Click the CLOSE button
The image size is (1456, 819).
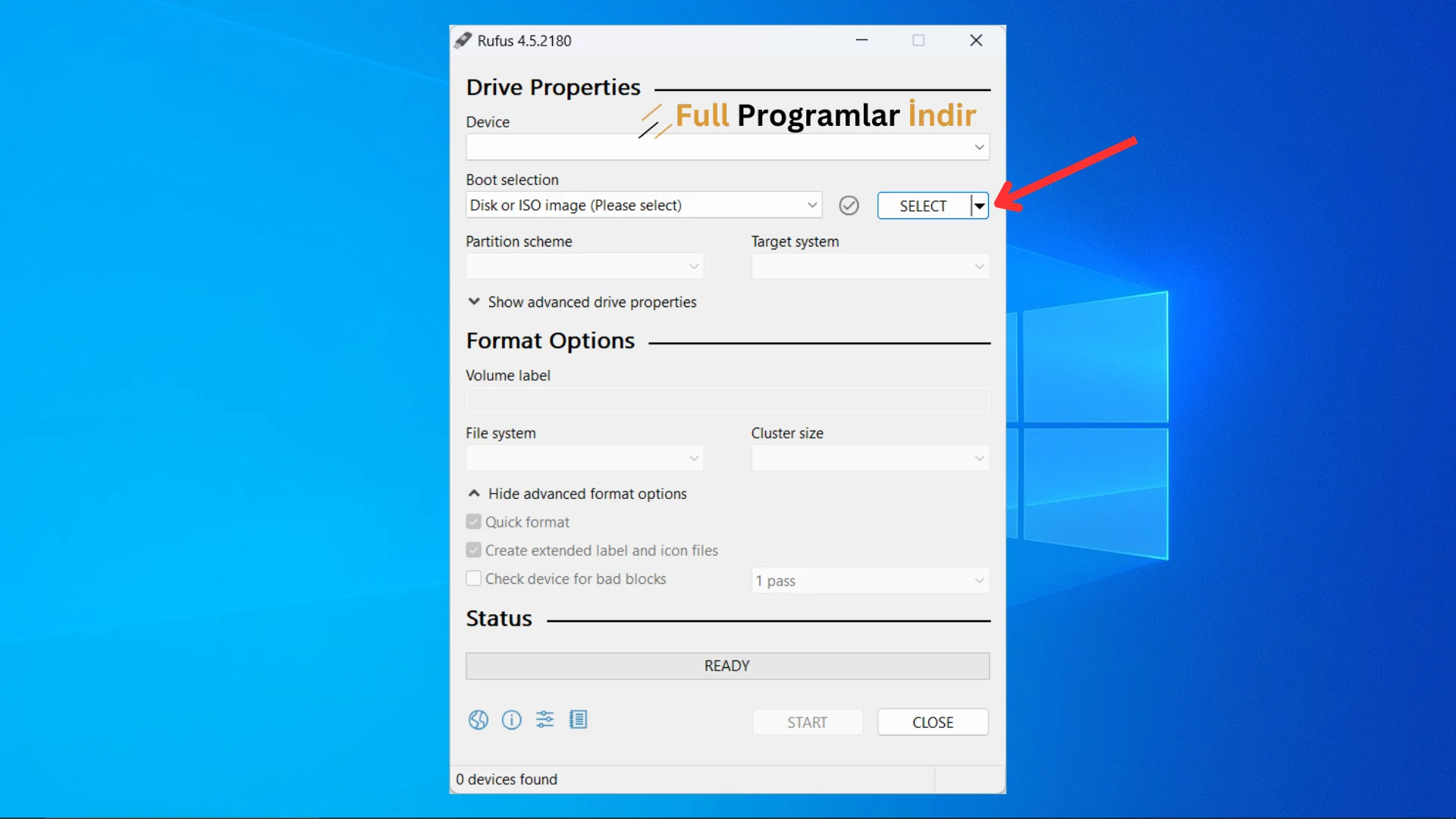[934, 722]
